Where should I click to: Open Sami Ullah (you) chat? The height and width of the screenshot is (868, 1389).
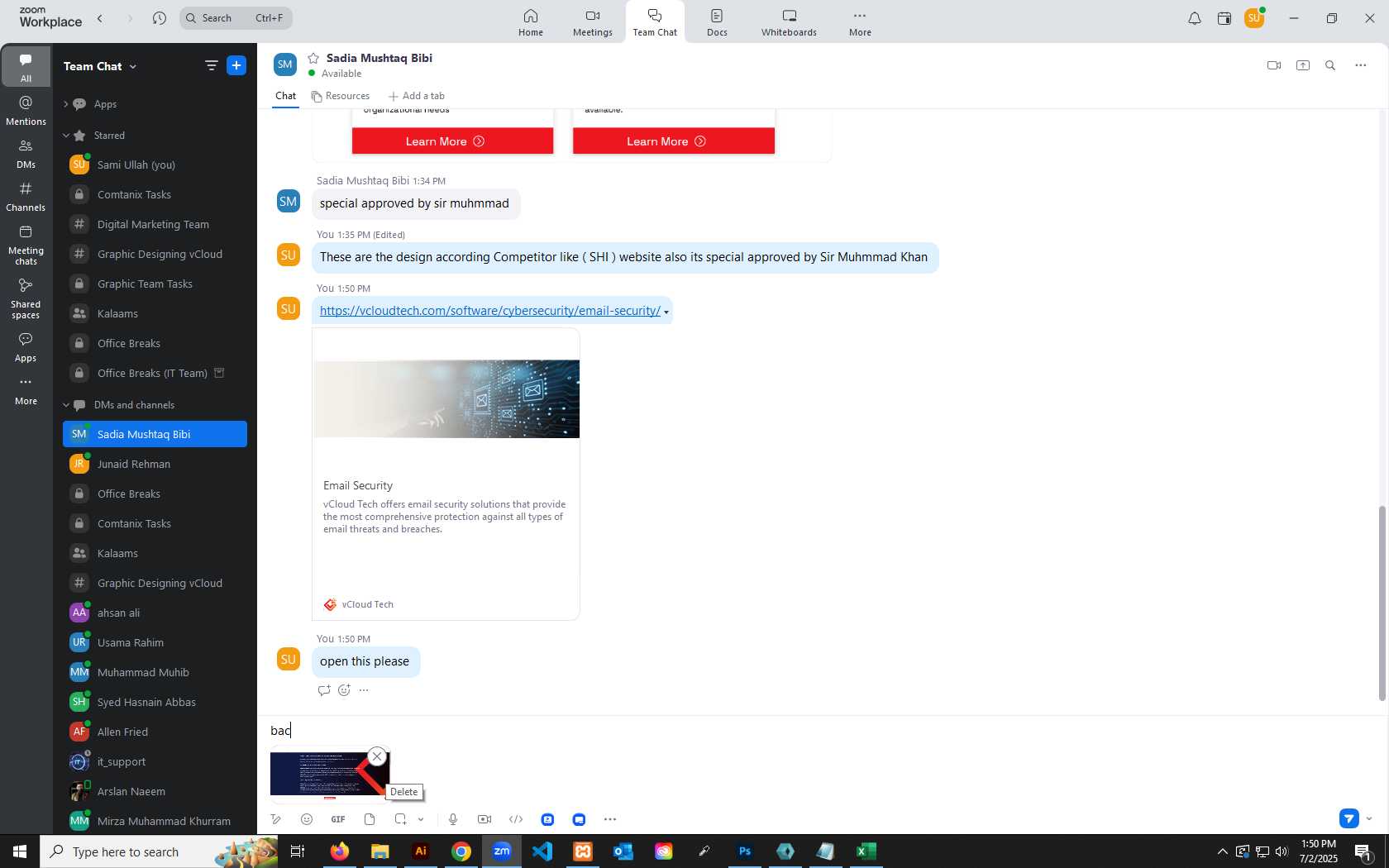point(155,165)
